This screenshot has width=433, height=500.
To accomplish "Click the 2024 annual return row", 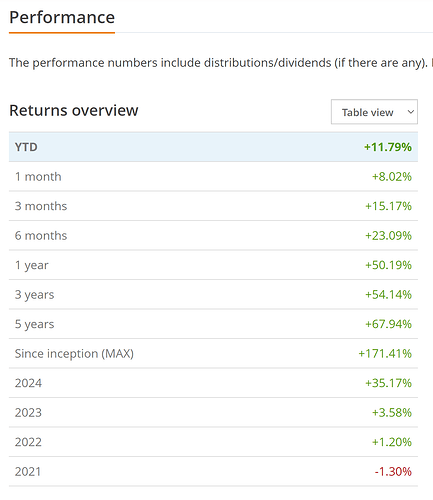I will 213,383.
